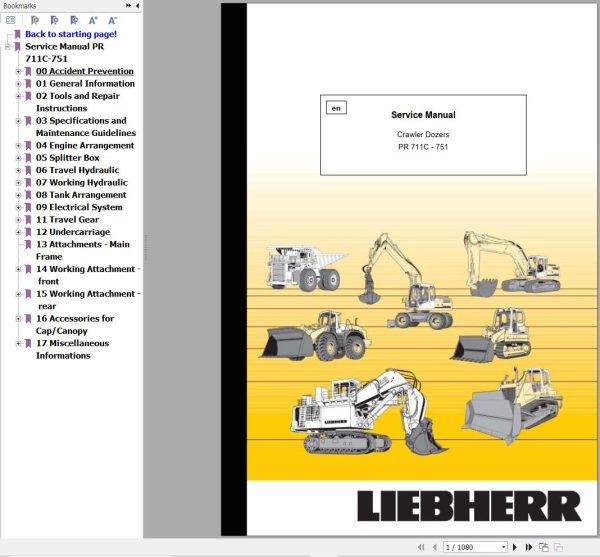The image size is (600, 557).
Task: Decrease bookmark text size with A- icon
Action: tap(112, 20)
